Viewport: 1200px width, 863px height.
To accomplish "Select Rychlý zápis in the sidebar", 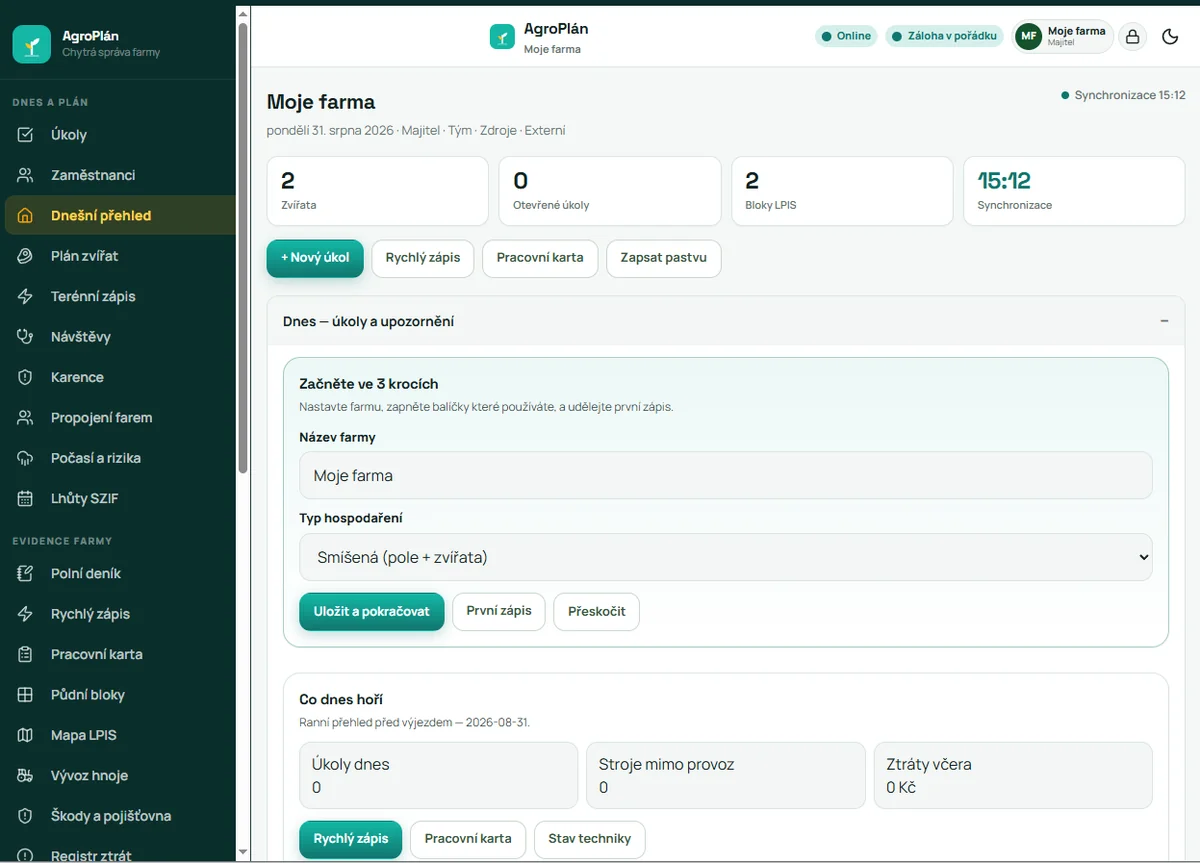I will pos(119,614).
